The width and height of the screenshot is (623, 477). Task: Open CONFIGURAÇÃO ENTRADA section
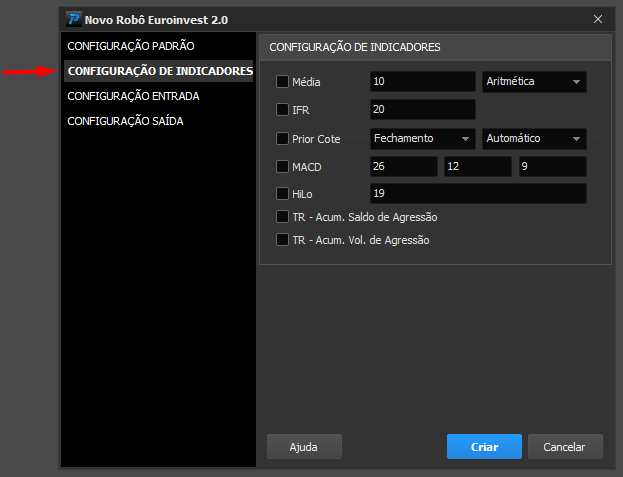point(133,96)
